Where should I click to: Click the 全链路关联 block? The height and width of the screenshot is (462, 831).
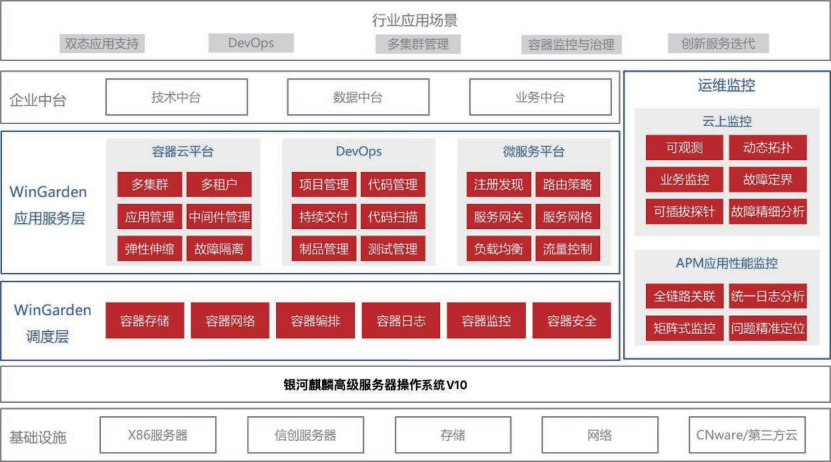coord(684,296)
